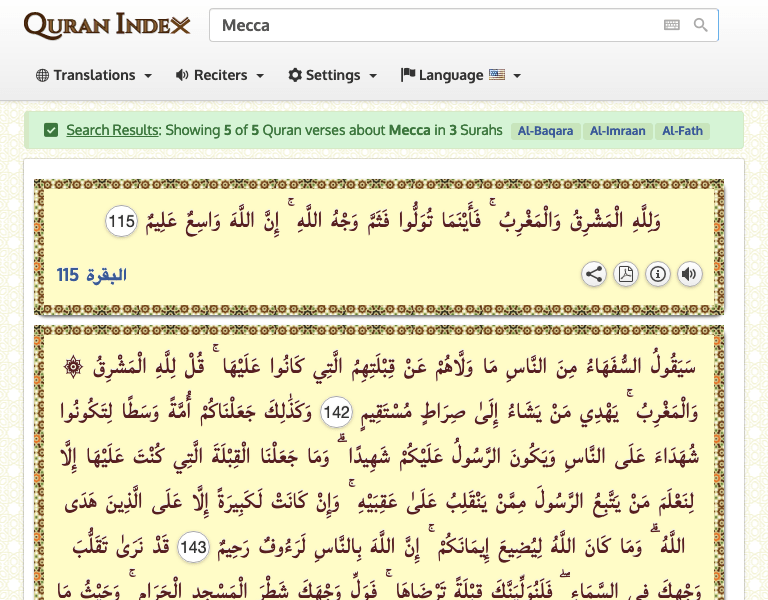Viewport: 768px width, 600px height.
Task: Click the globe icon beside Translations
Action: [43, 75]
